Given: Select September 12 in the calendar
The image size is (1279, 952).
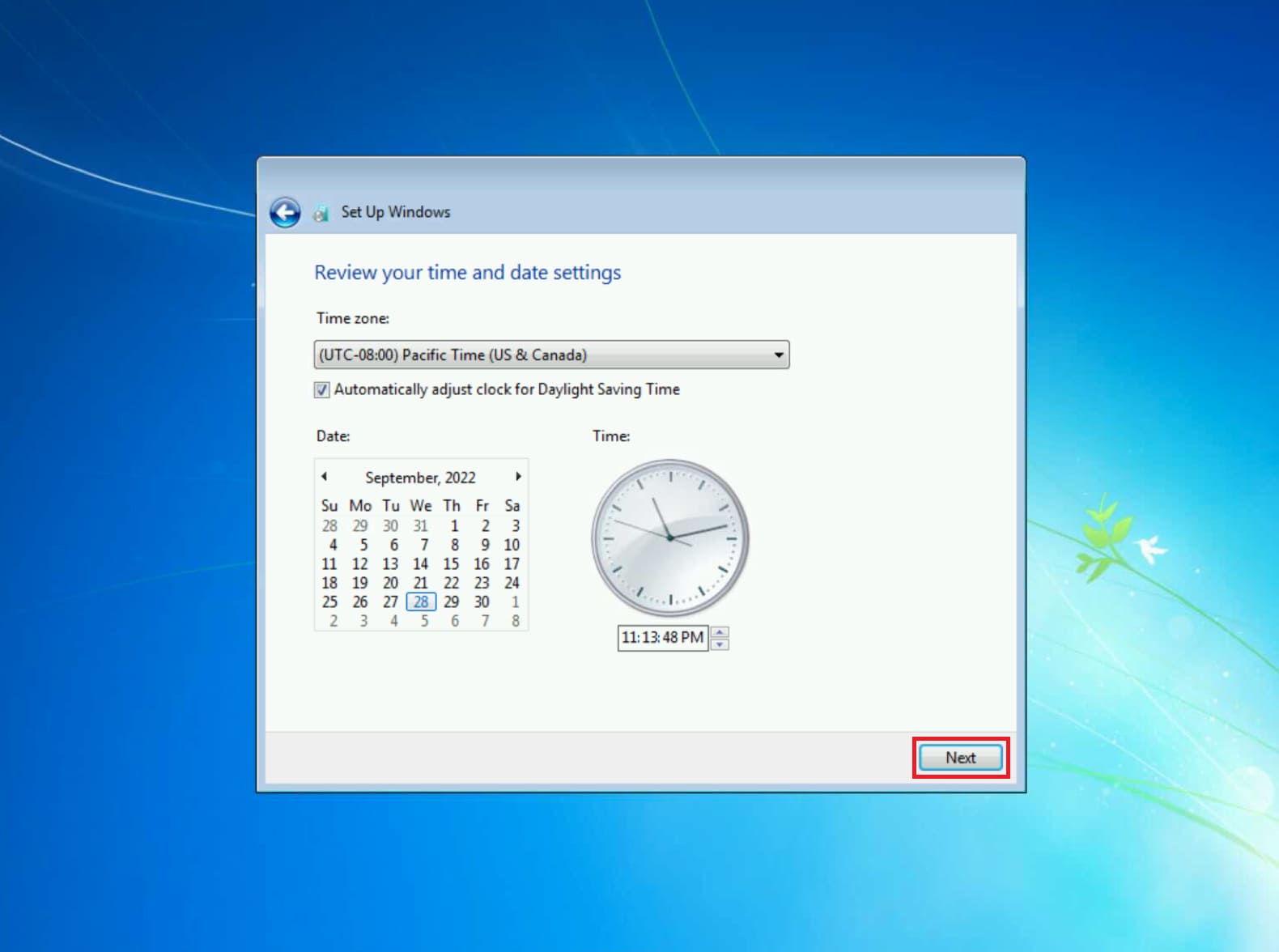Looking at the screenshot, I should 360,564.
